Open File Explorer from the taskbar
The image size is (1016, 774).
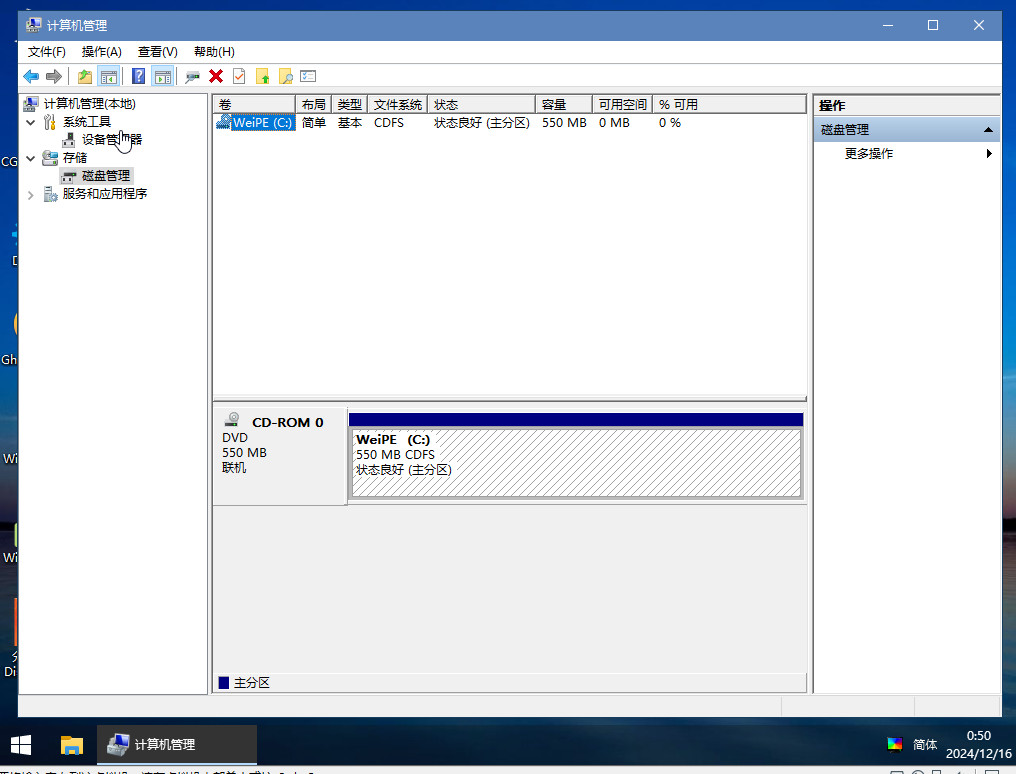(71, 745)
